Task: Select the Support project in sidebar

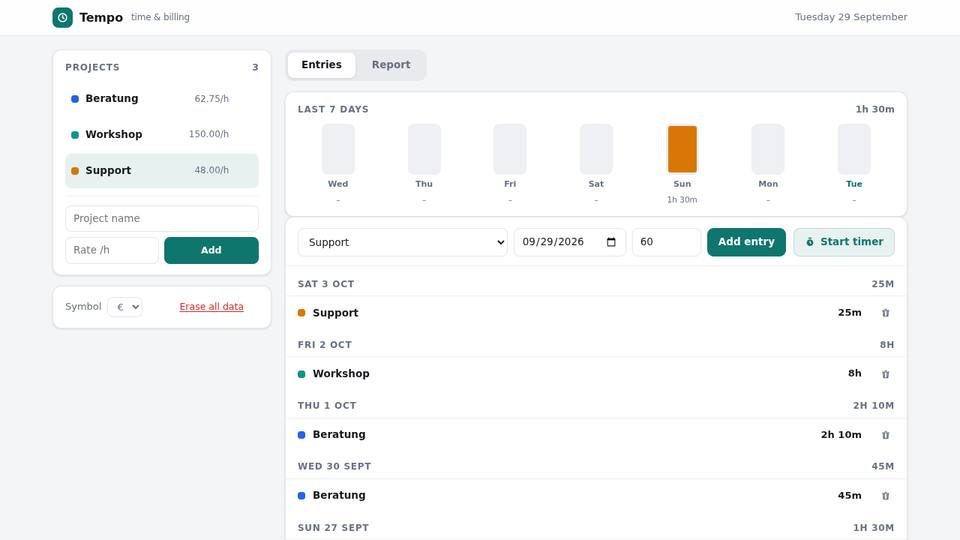Action: click(162, 171)
